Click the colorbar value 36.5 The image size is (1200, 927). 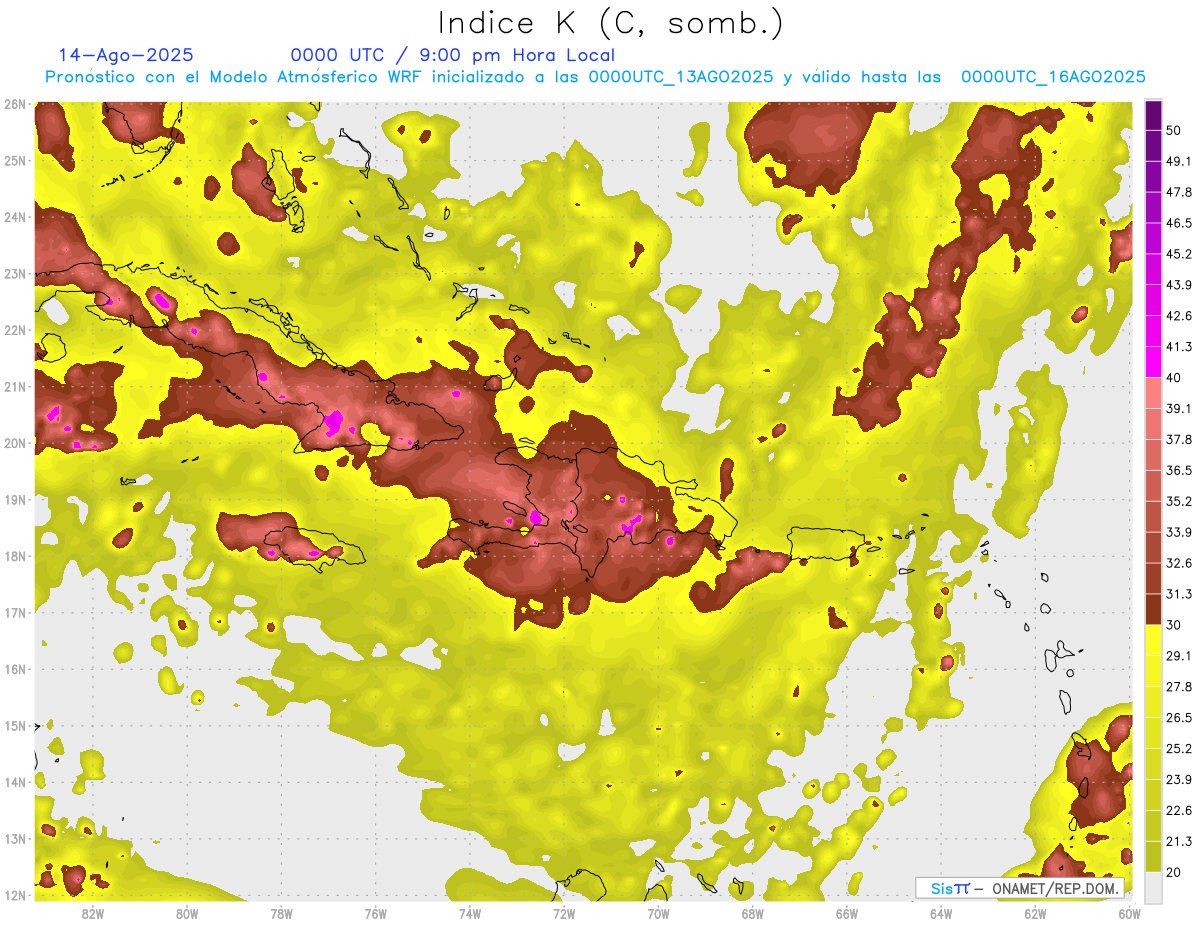[x=1179, y=470]
